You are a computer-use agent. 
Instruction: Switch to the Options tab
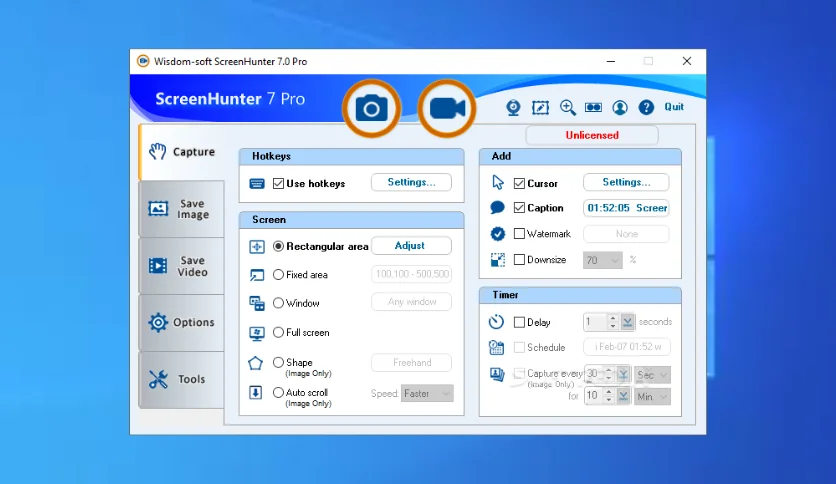pos(181,322)
